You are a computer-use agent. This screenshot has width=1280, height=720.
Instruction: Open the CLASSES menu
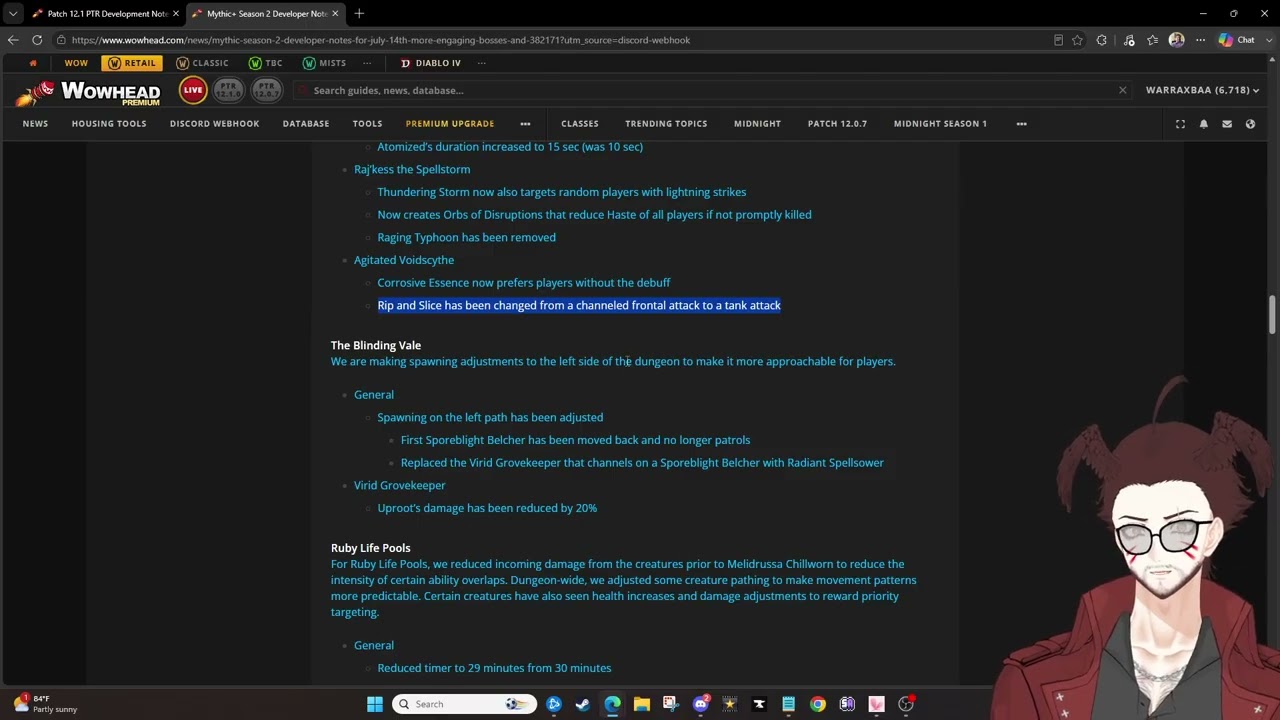[x=580, y=124]
